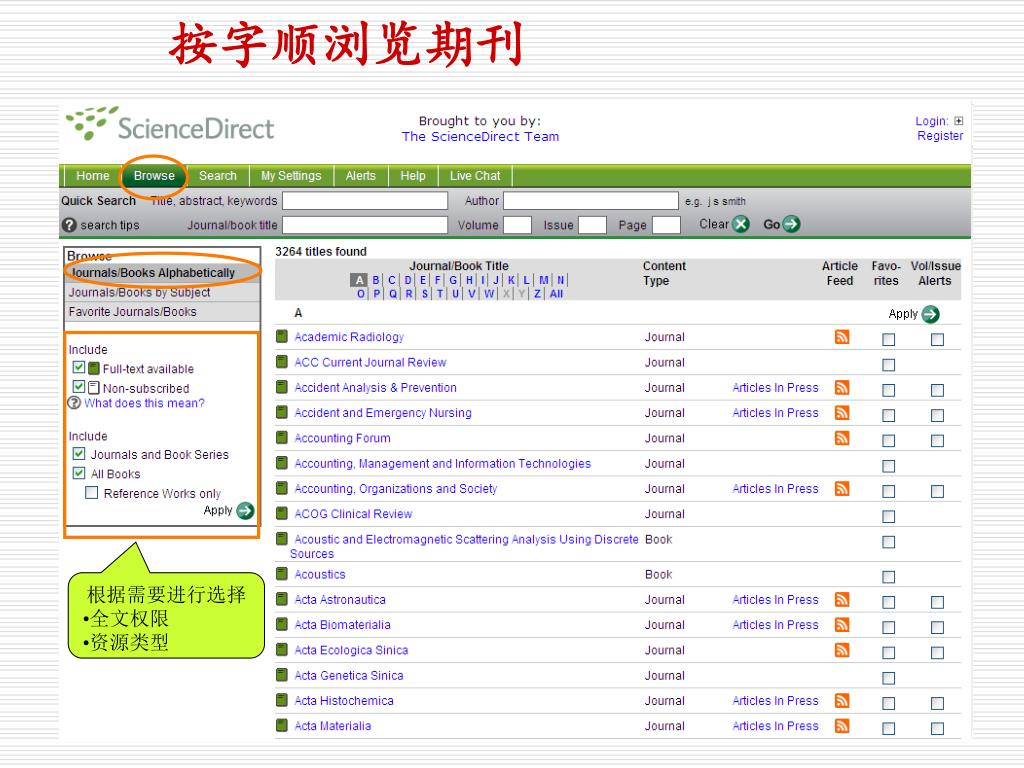Enable the Reference Works only checkbox
1024x768 pixels.
tap(92, 493)
